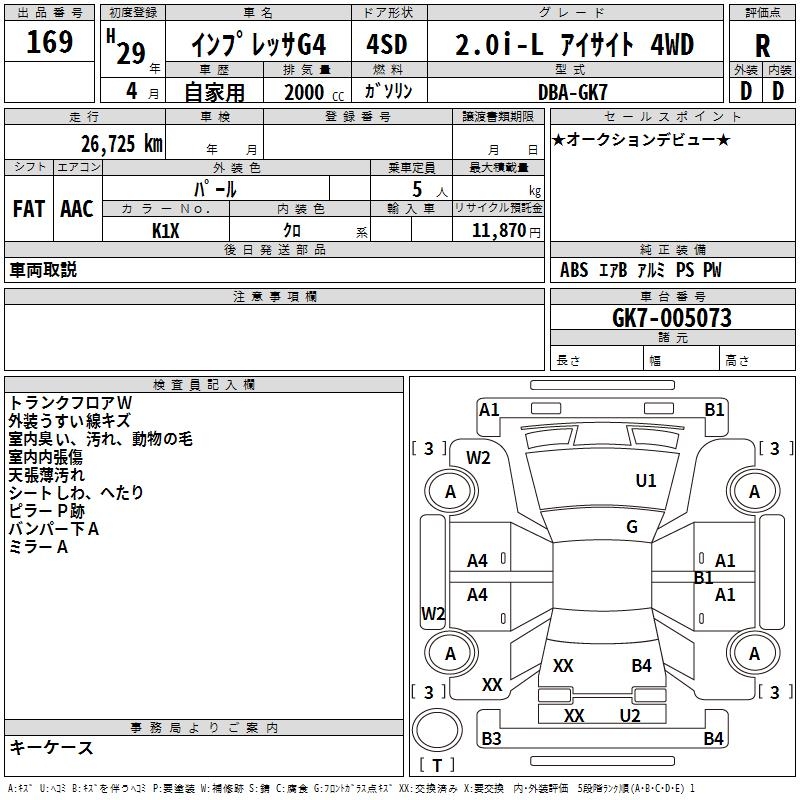
Task: Click XX mark on left rear quarter
Action: (x=492, y=685)
